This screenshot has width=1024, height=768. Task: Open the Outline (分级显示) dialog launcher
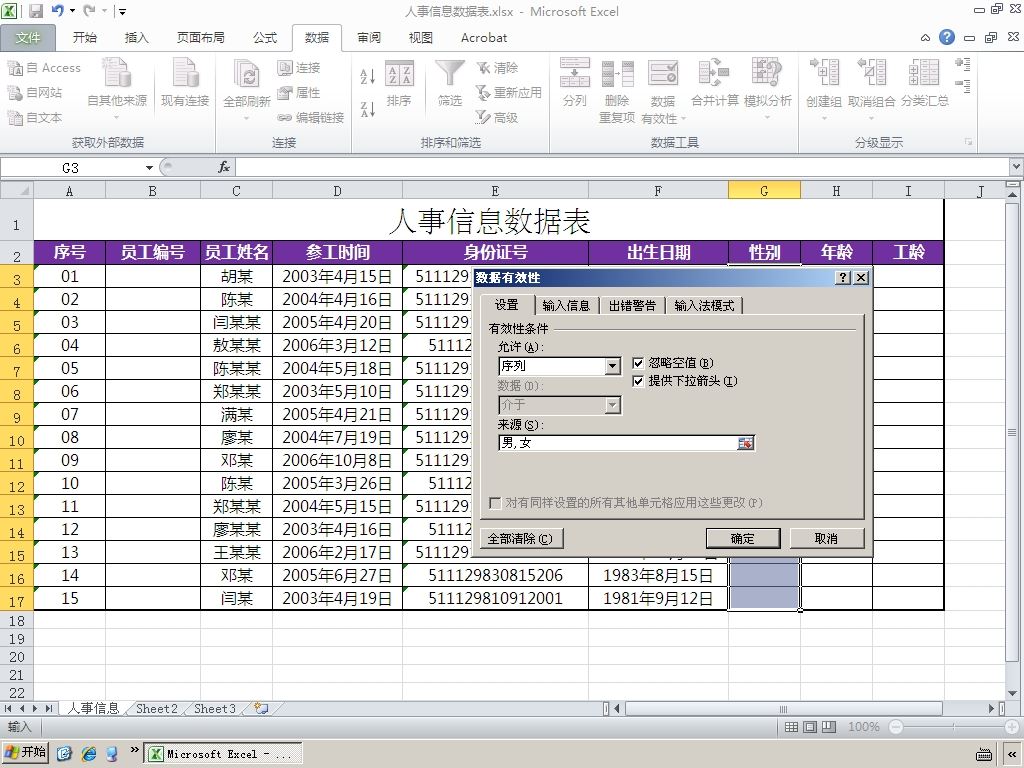tap(968, 142)
